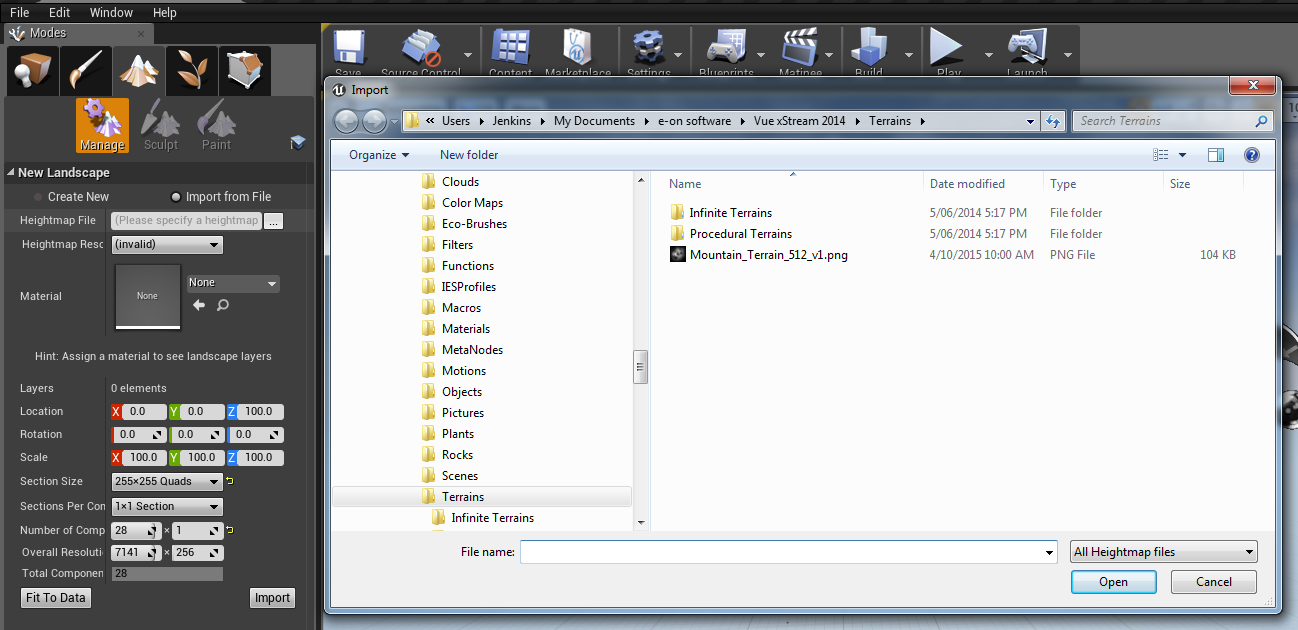Select the landscape Paint tool beside Sculpt
1298x630 pixels.
point(216,125)
